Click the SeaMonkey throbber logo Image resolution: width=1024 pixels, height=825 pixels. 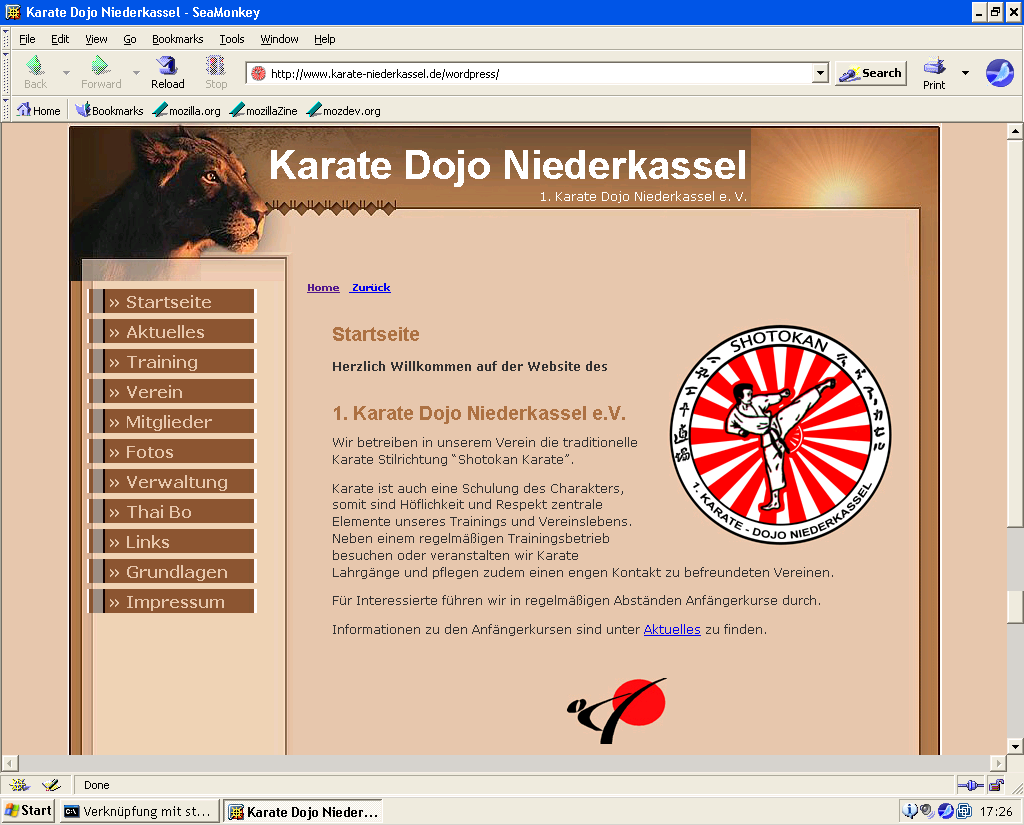(x=999, y=72)
